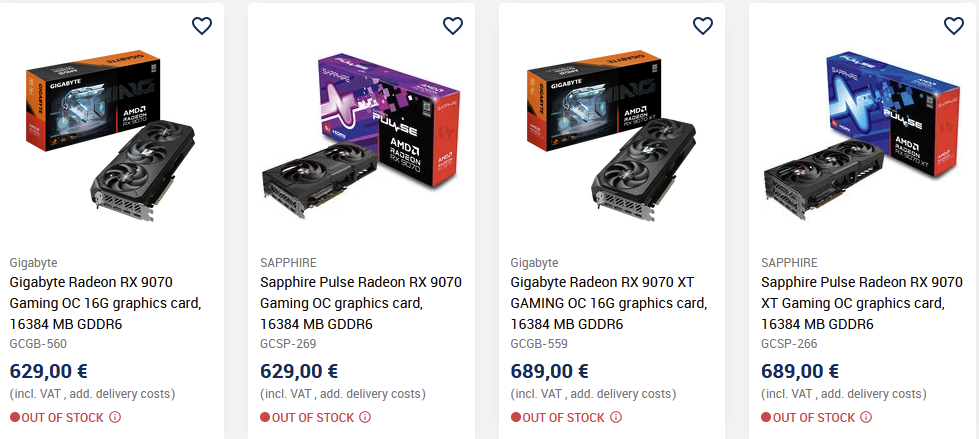Open Gigabyte Radeon RX 9070 XT GAMING OC link
Image resolution: width=979 pixels, height=439 pixels.
[610, 303]
